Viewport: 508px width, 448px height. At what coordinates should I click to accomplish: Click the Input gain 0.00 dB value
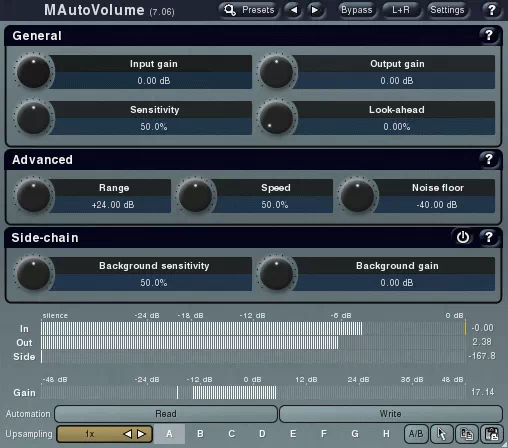point(153,81)
